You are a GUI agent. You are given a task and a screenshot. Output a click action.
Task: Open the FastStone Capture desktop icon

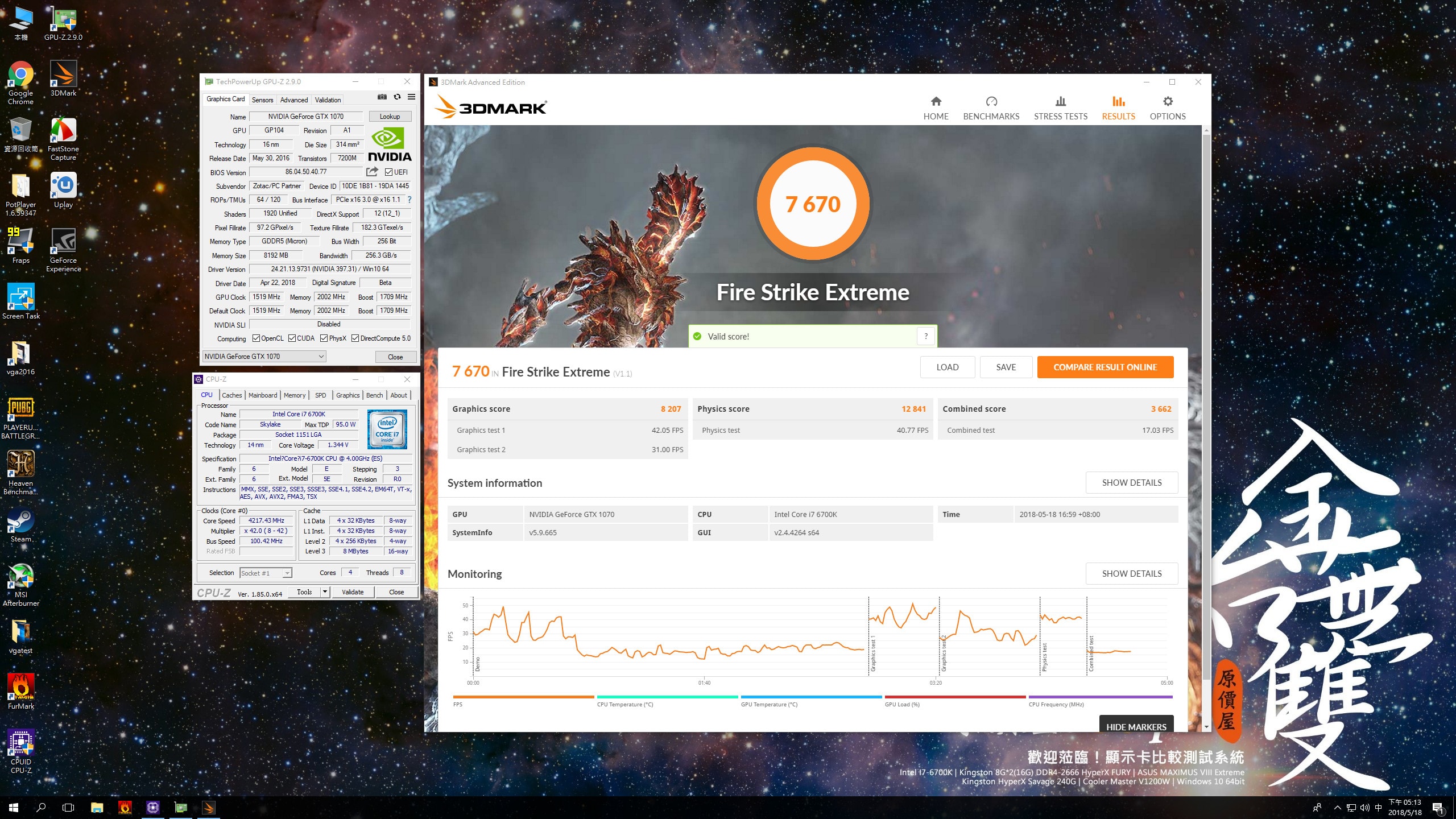click(x=63, y=139)
